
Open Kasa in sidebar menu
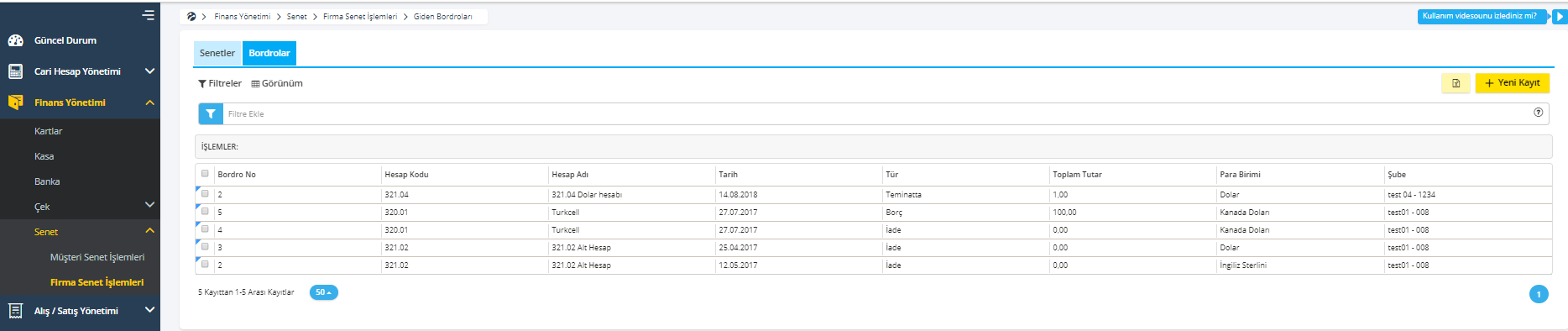click(x=44, y=156)
